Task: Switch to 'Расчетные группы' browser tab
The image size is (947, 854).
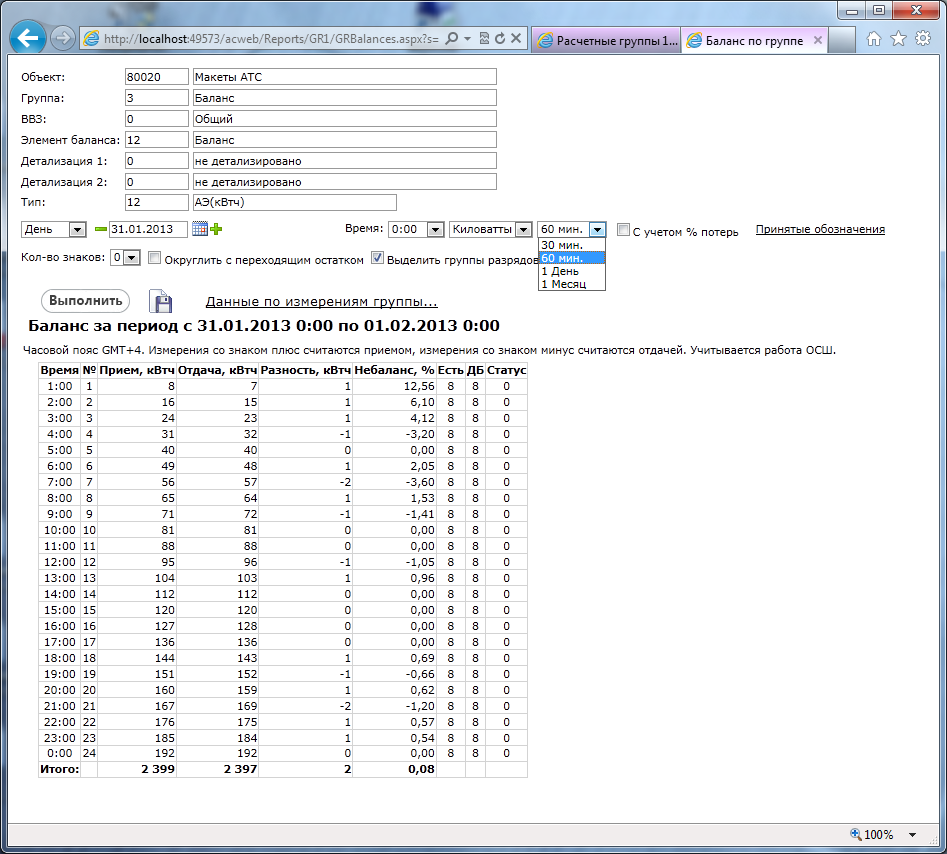Action: 606,41
